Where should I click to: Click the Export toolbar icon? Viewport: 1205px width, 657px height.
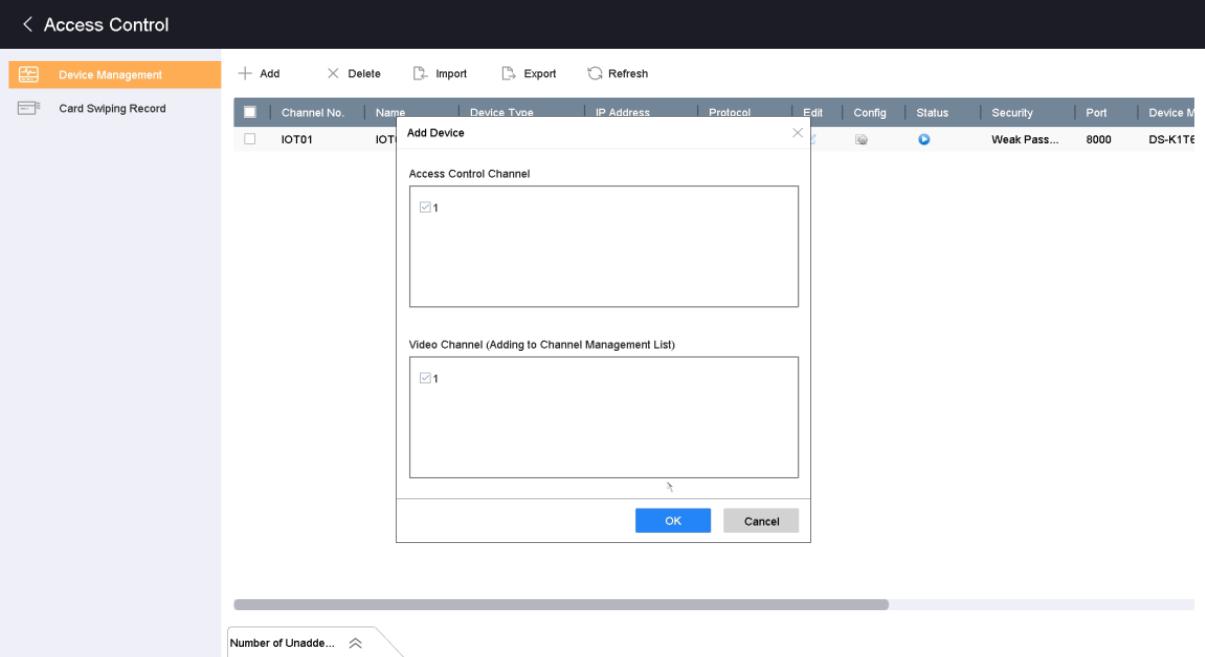(x=509, y=74)
